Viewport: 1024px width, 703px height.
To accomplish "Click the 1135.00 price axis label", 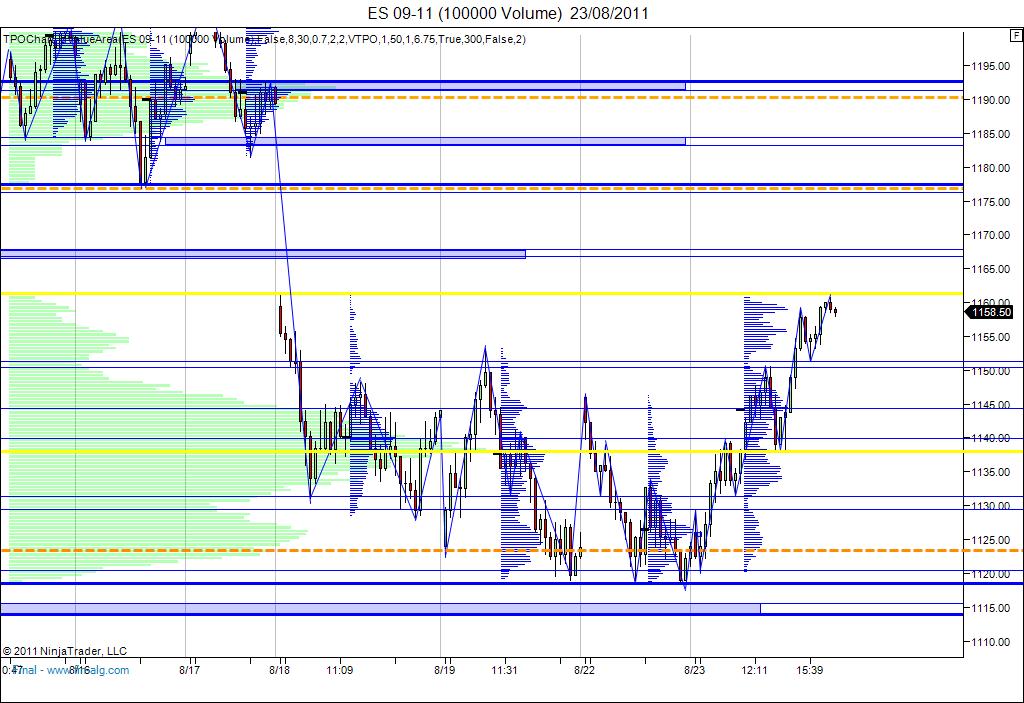I will tap(991, 472).
